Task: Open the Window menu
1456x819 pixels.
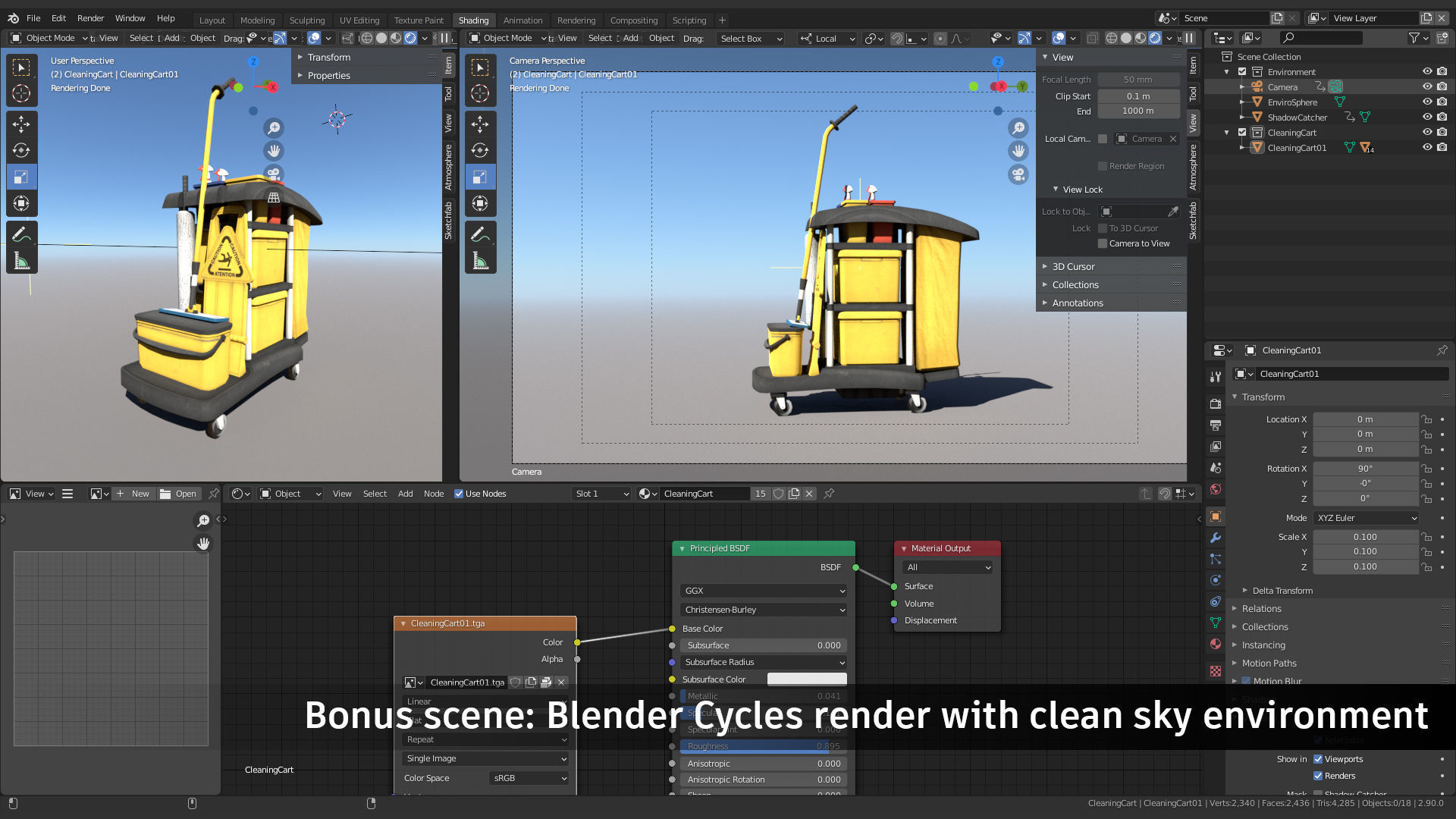Action: pyautogui.click(x=130, y=18)
